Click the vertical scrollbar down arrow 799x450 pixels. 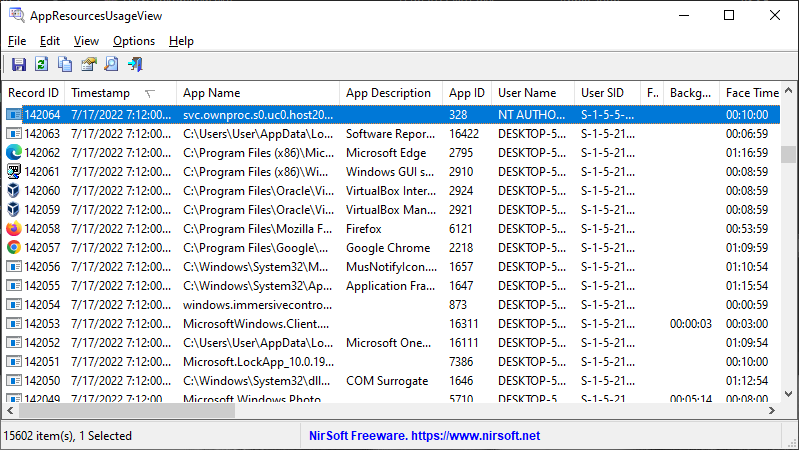[x=789, y=395]
